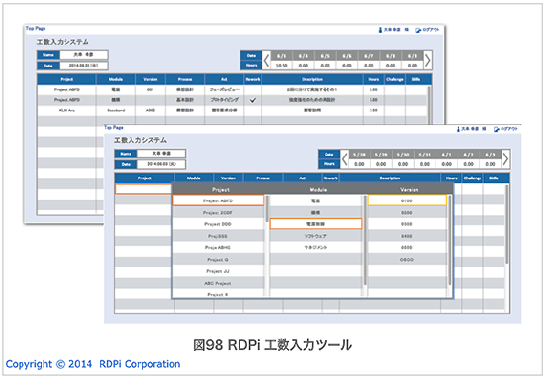Select the 6/2 date column in the front window
This screenshot has height=377, width=545.
(469, 155)
